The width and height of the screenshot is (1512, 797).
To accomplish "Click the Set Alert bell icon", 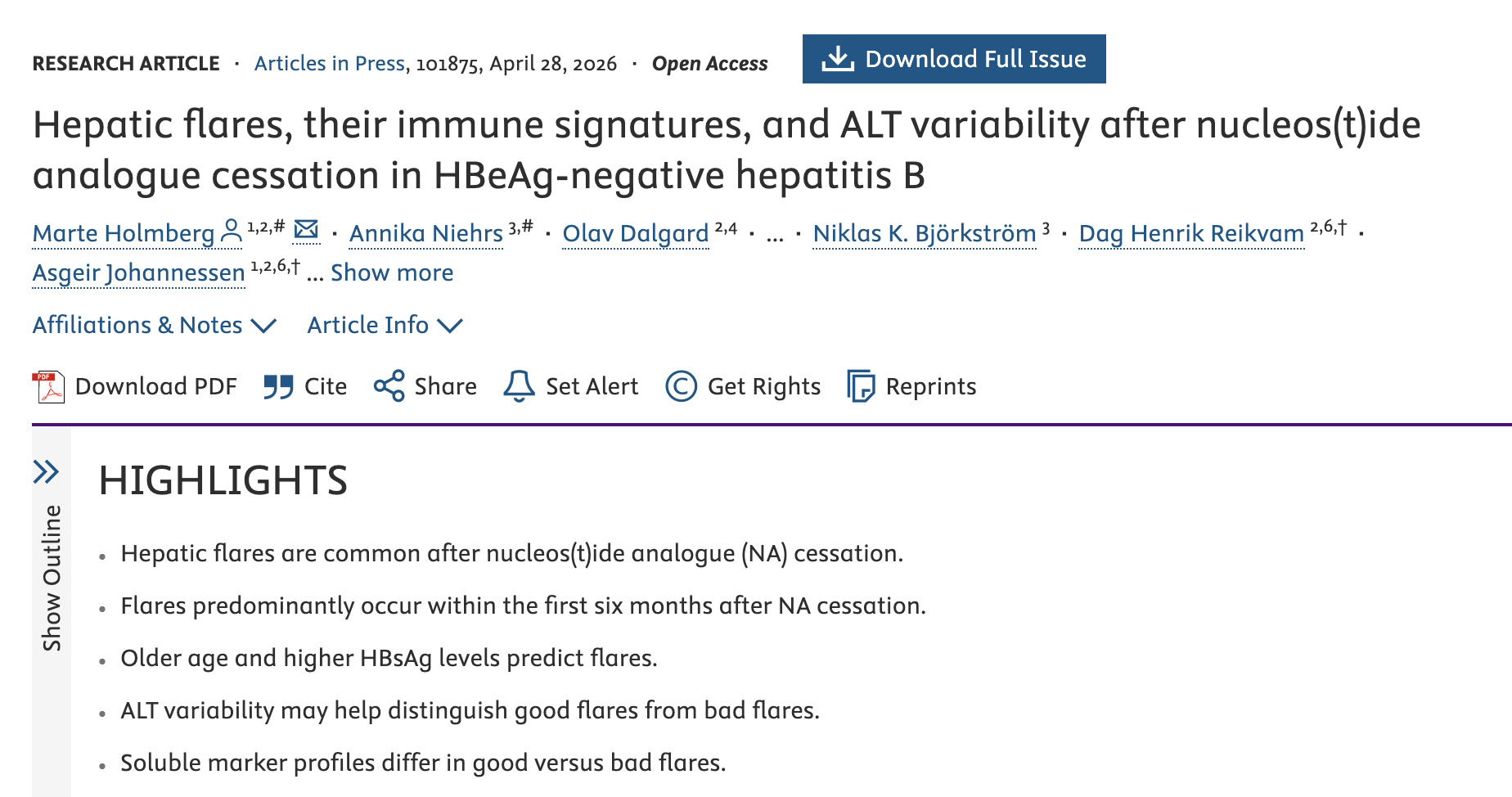I will click(519, 386).
